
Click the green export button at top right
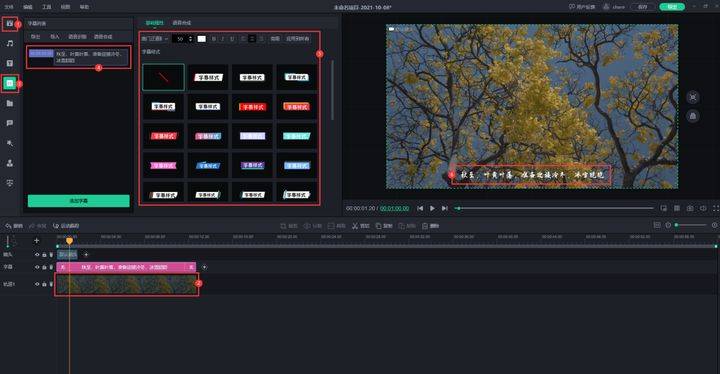pos(672,6)
